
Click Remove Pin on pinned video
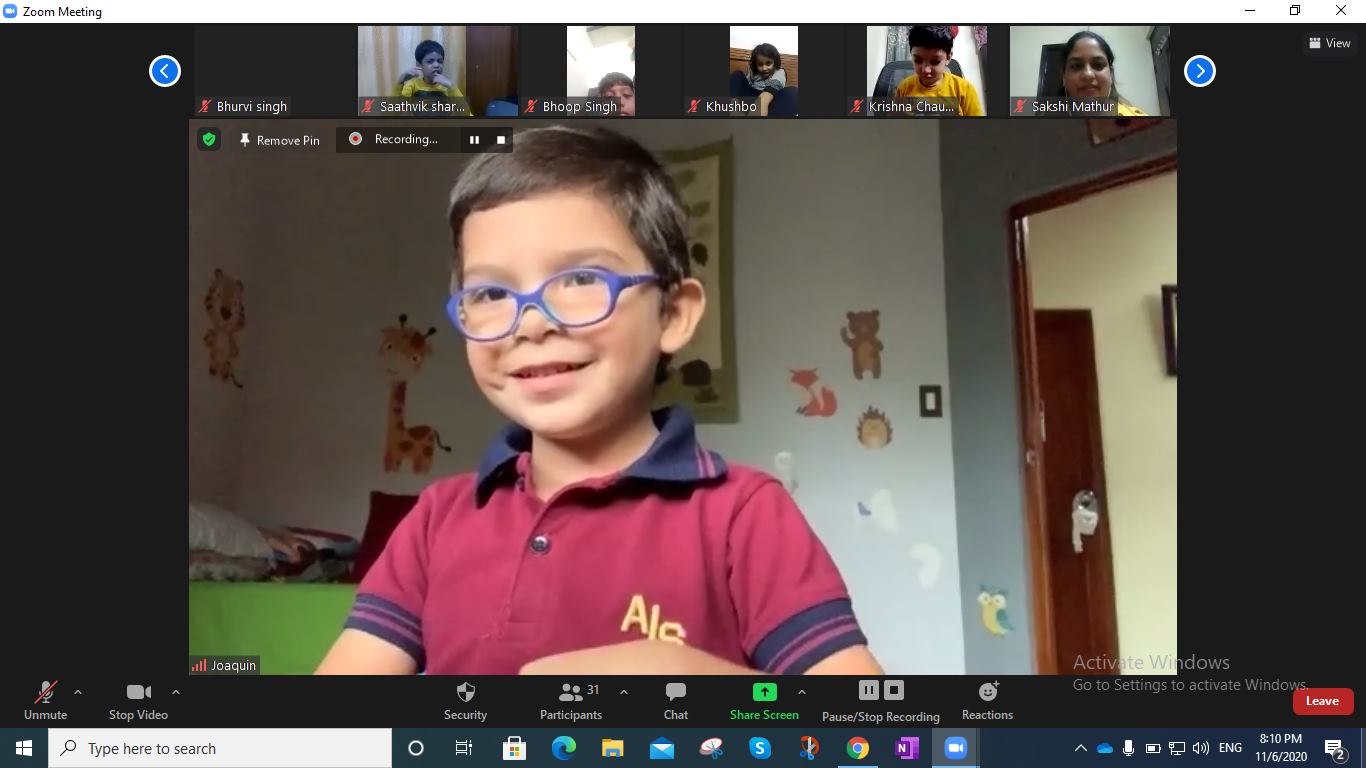pos(279,140)
